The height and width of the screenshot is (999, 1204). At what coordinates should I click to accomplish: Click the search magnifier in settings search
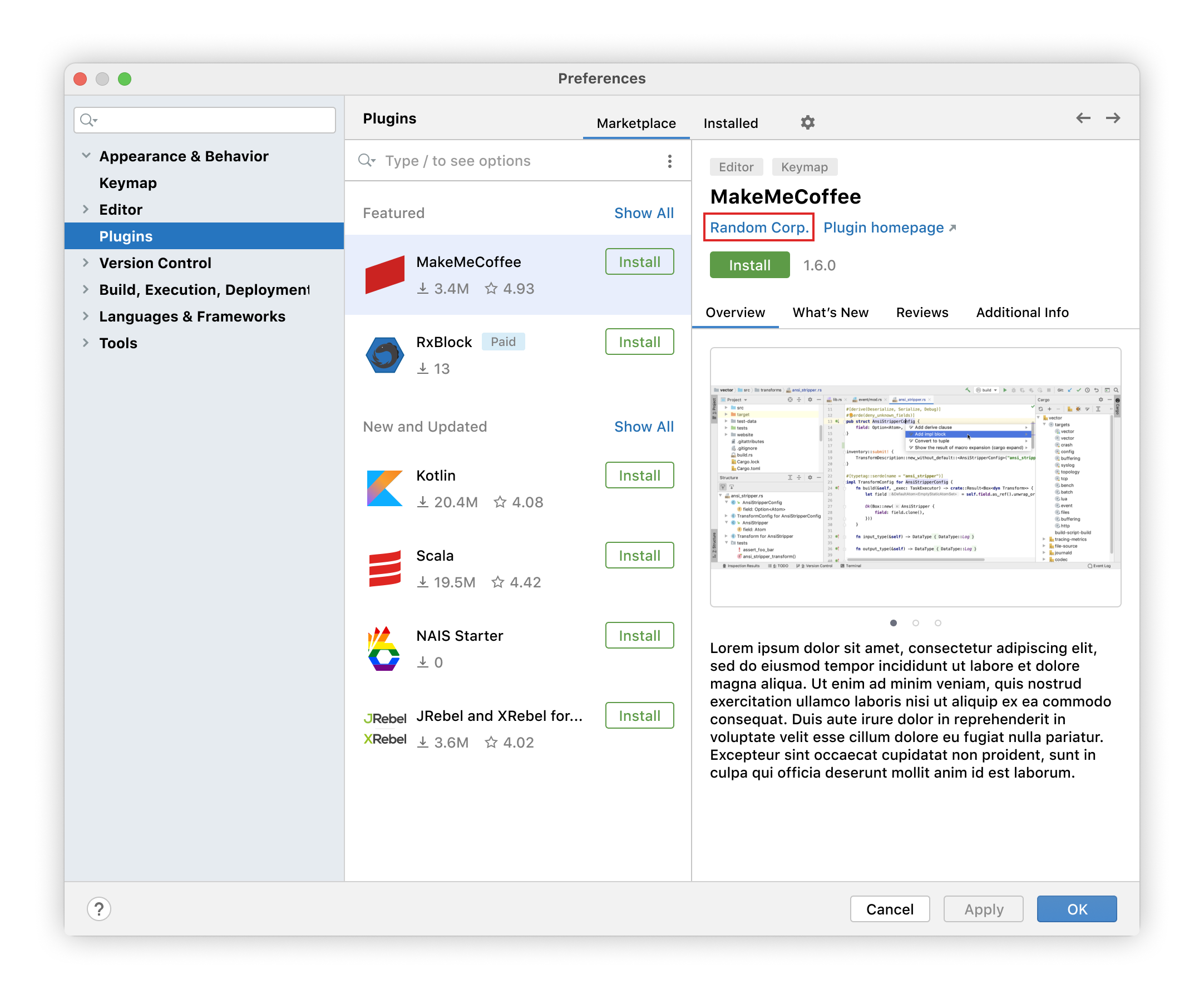pyautogui.click(x=88, y=120)
